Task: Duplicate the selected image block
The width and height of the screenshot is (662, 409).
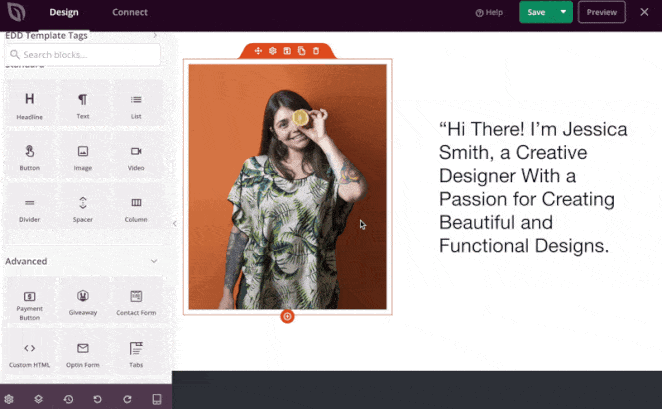Action: point(301,51)
